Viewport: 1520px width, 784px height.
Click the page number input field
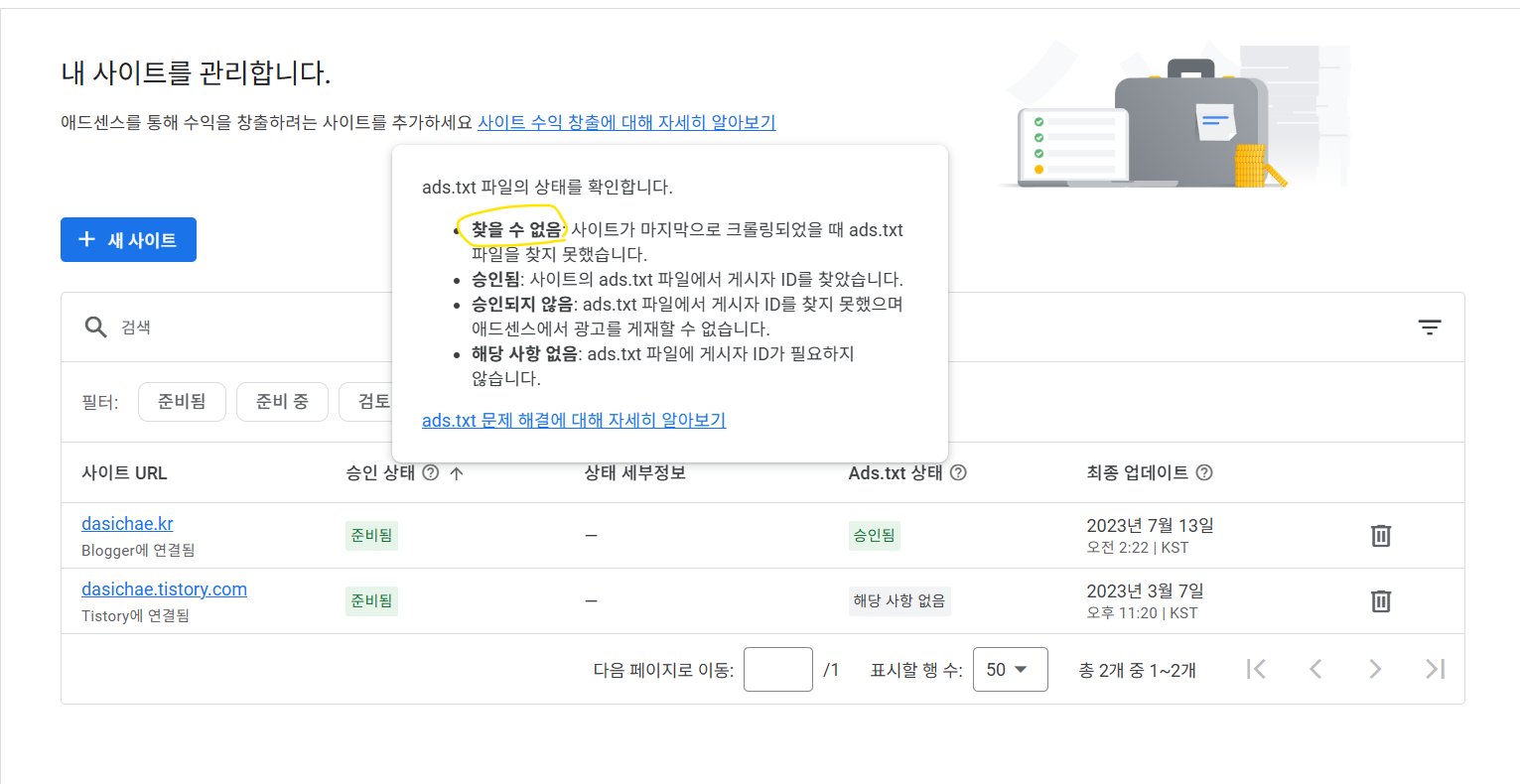(x=778, y=669)
